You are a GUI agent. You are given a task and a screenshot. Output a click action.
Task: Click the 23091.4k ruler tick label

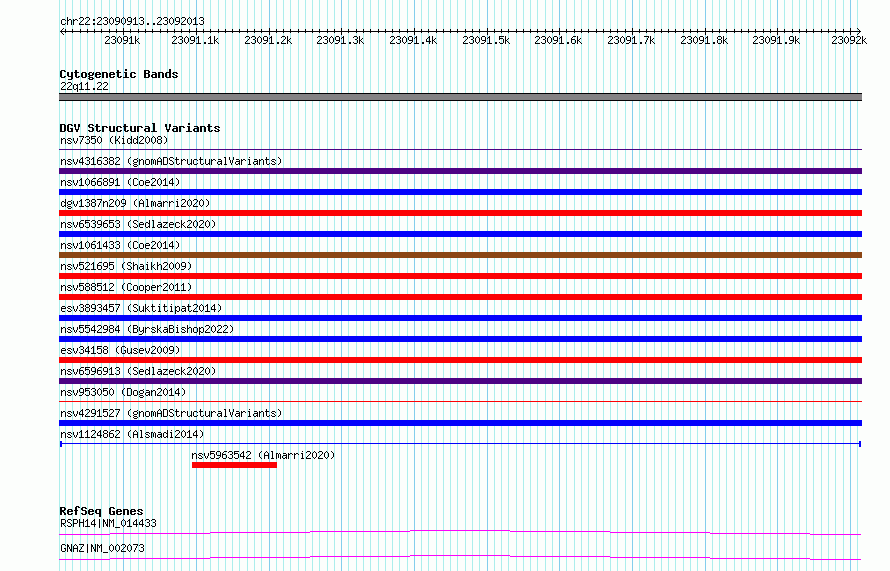coord(413,40)
